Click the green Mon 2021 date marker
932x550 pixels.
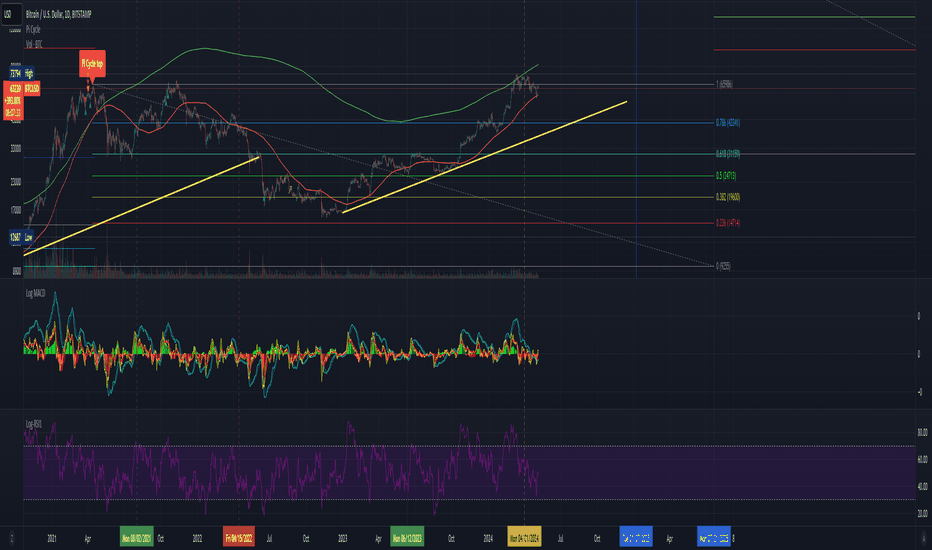pos(137,539)
